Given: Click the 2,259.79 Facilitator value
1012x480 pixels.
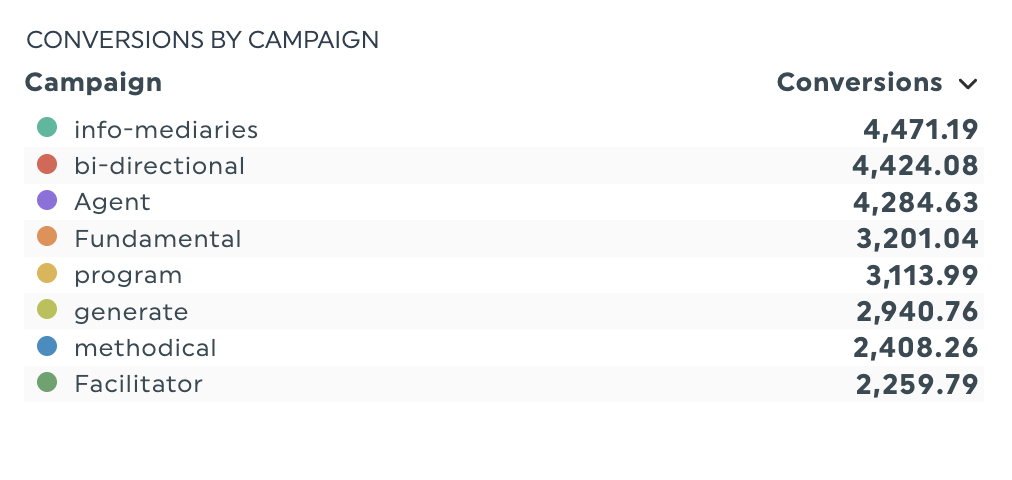Looking at the screenshot, I should pos(917,384).
